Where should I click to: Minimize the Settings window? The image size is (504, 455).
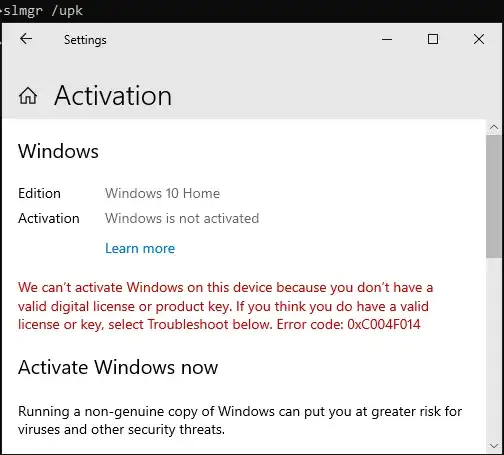tap(387, 39)
